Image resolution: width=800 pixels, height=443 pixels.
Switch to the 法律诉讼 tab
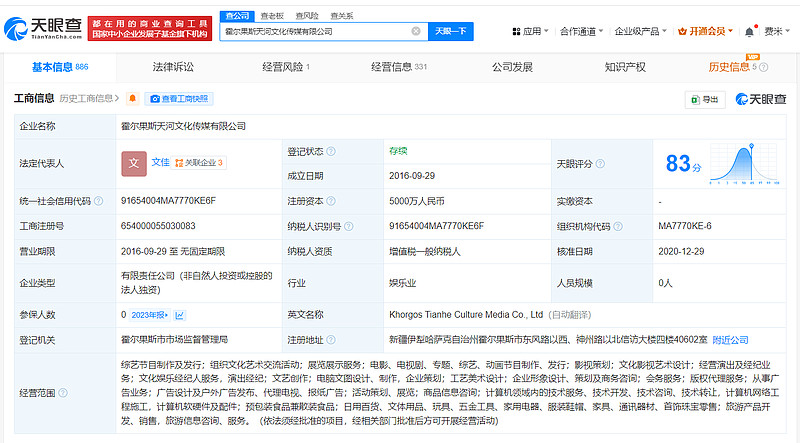(173, 67)
